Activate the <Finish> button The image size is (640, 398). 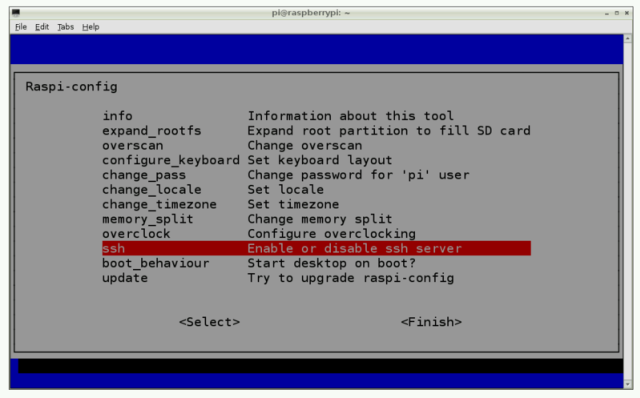click(x=431, y=322)
